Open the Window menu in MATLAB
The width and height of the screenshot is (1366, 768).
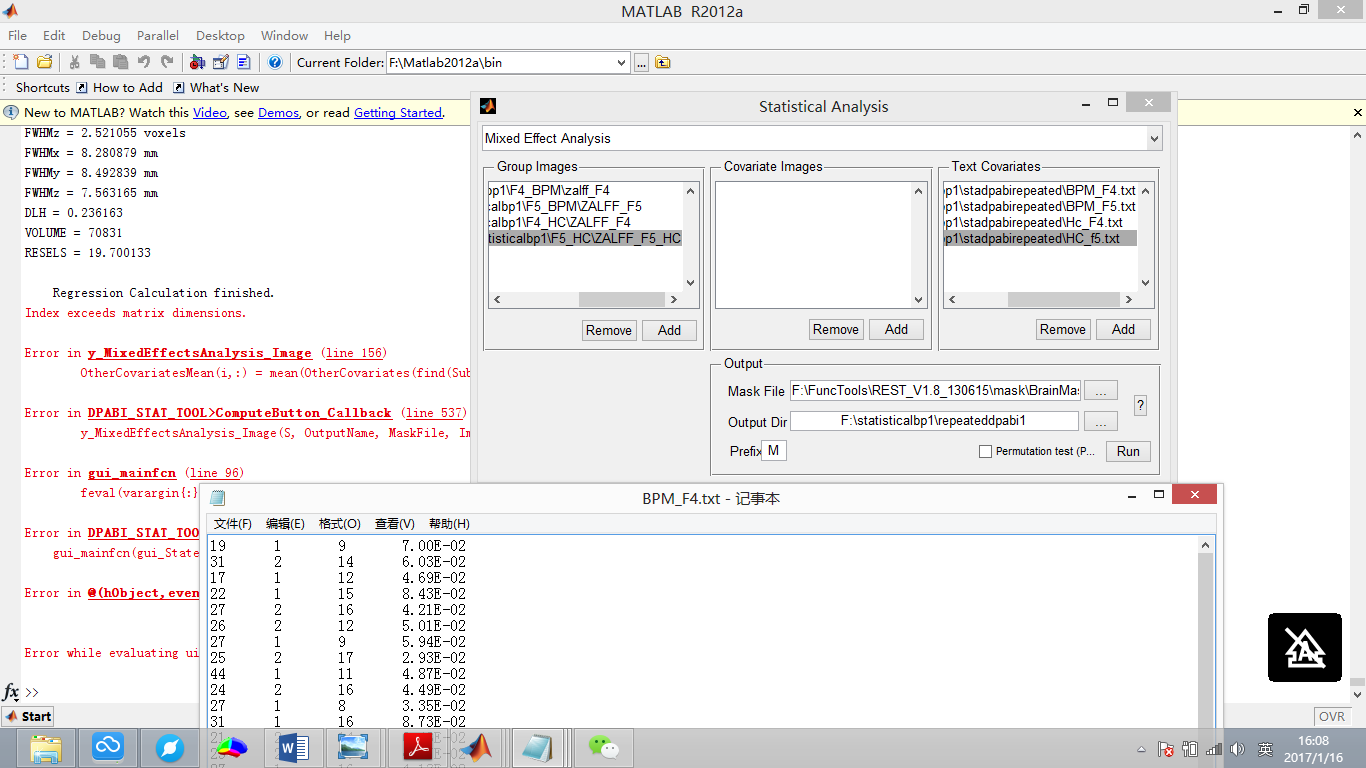point(284,35)
